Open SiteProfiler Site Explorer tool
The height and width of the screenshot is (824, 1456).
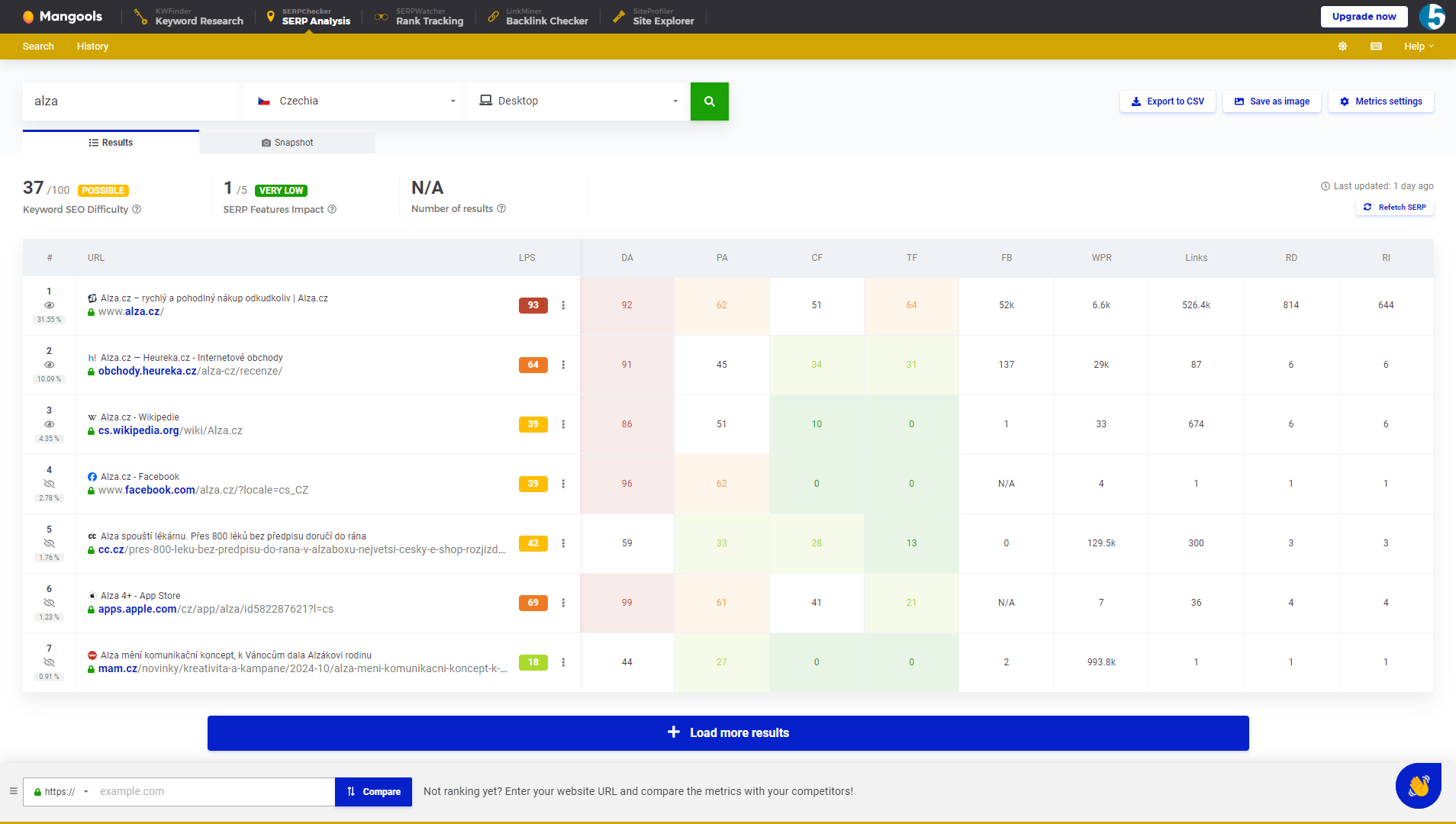[653, 17]
